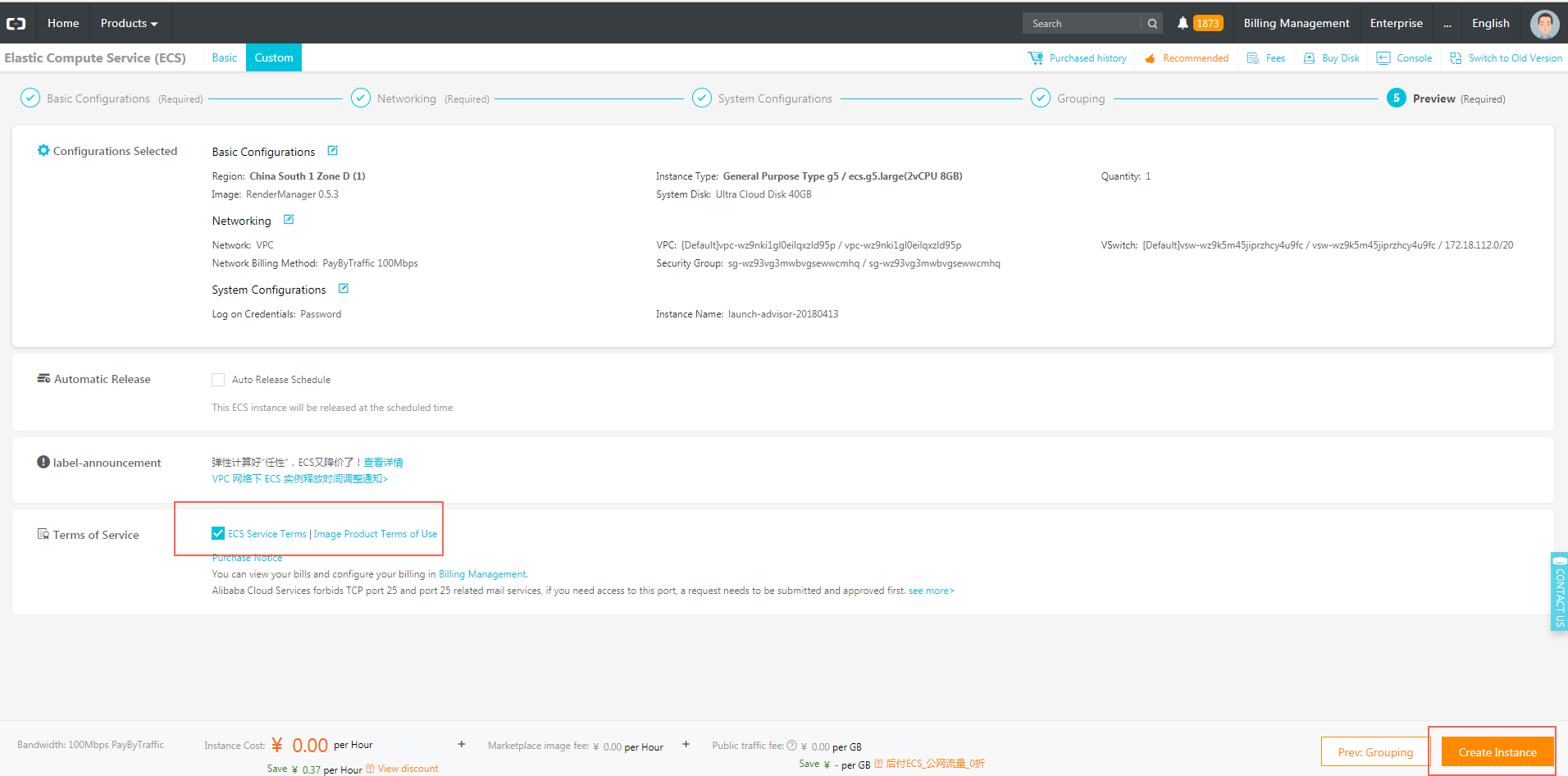
Task: Open Billing Management in top bar
Action: coord(1296,23)
